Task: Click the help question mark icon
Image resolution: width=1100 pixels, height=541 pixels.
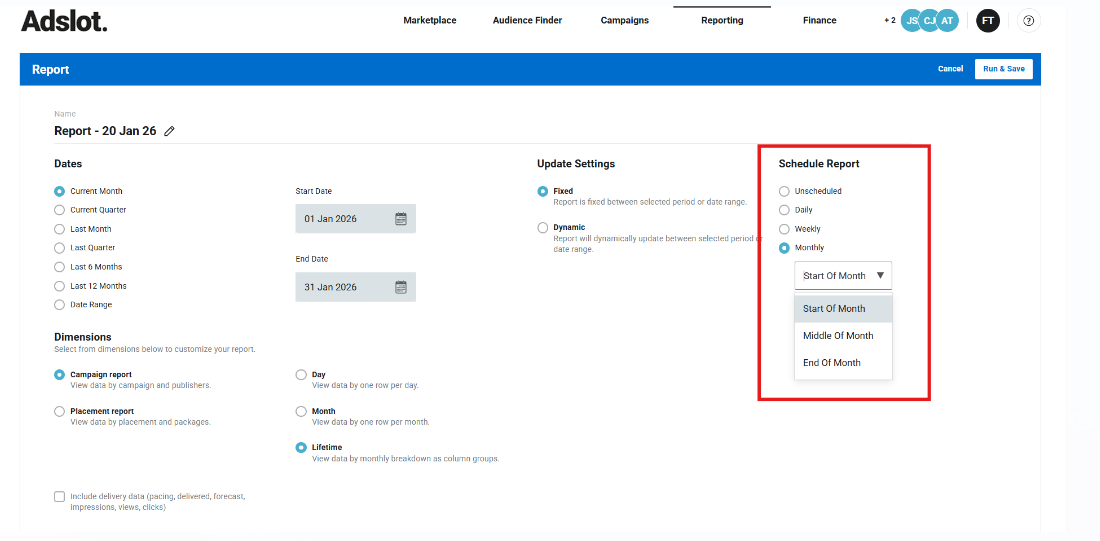Action: [x=1030, y=20]
